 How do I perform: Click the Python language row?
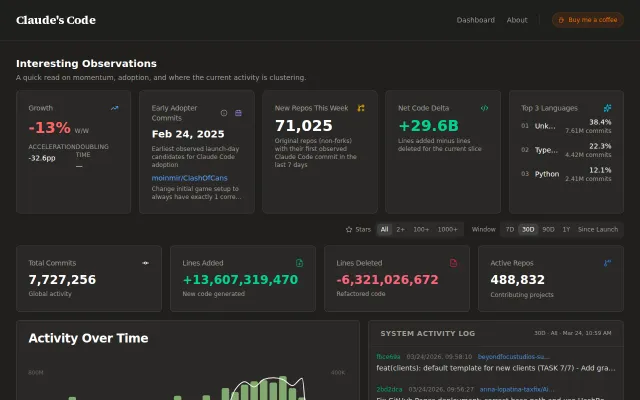click(566, 174)
